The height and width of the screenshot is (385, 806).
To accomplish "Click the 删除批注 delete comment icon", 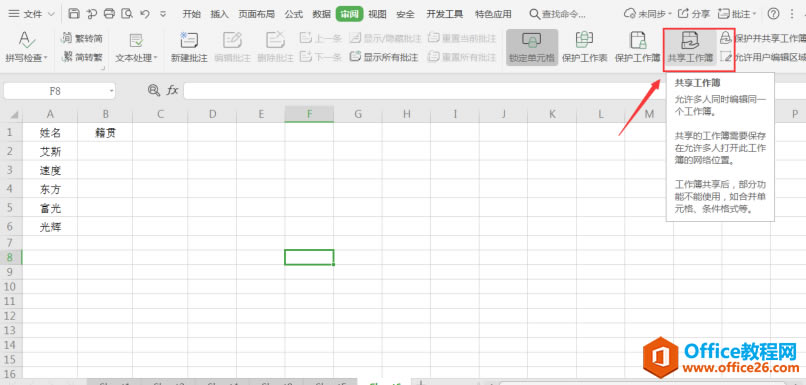I will click(276, 40).
